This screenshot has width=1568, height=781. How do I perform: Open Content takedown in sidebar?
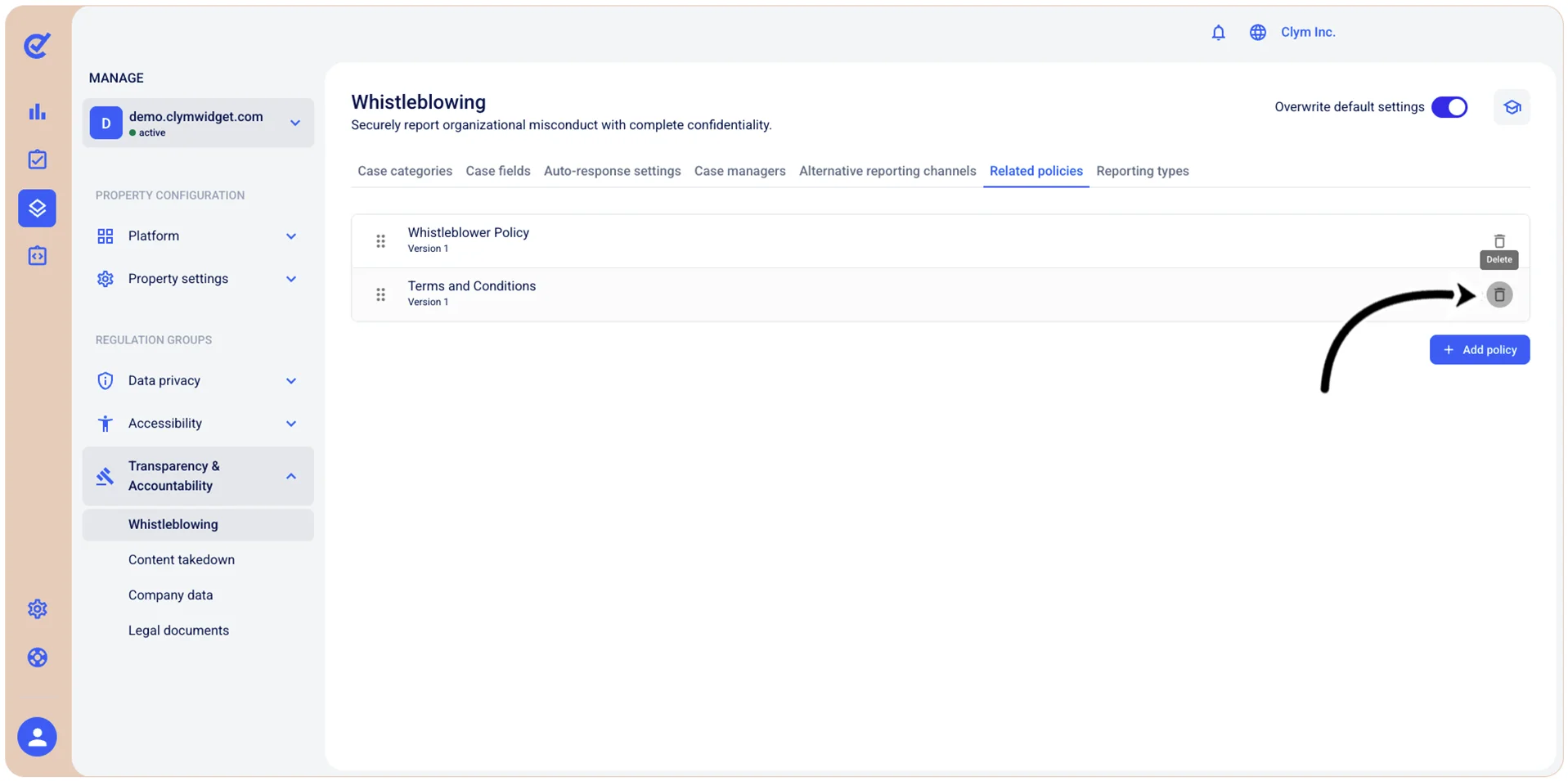pos(182,560)
